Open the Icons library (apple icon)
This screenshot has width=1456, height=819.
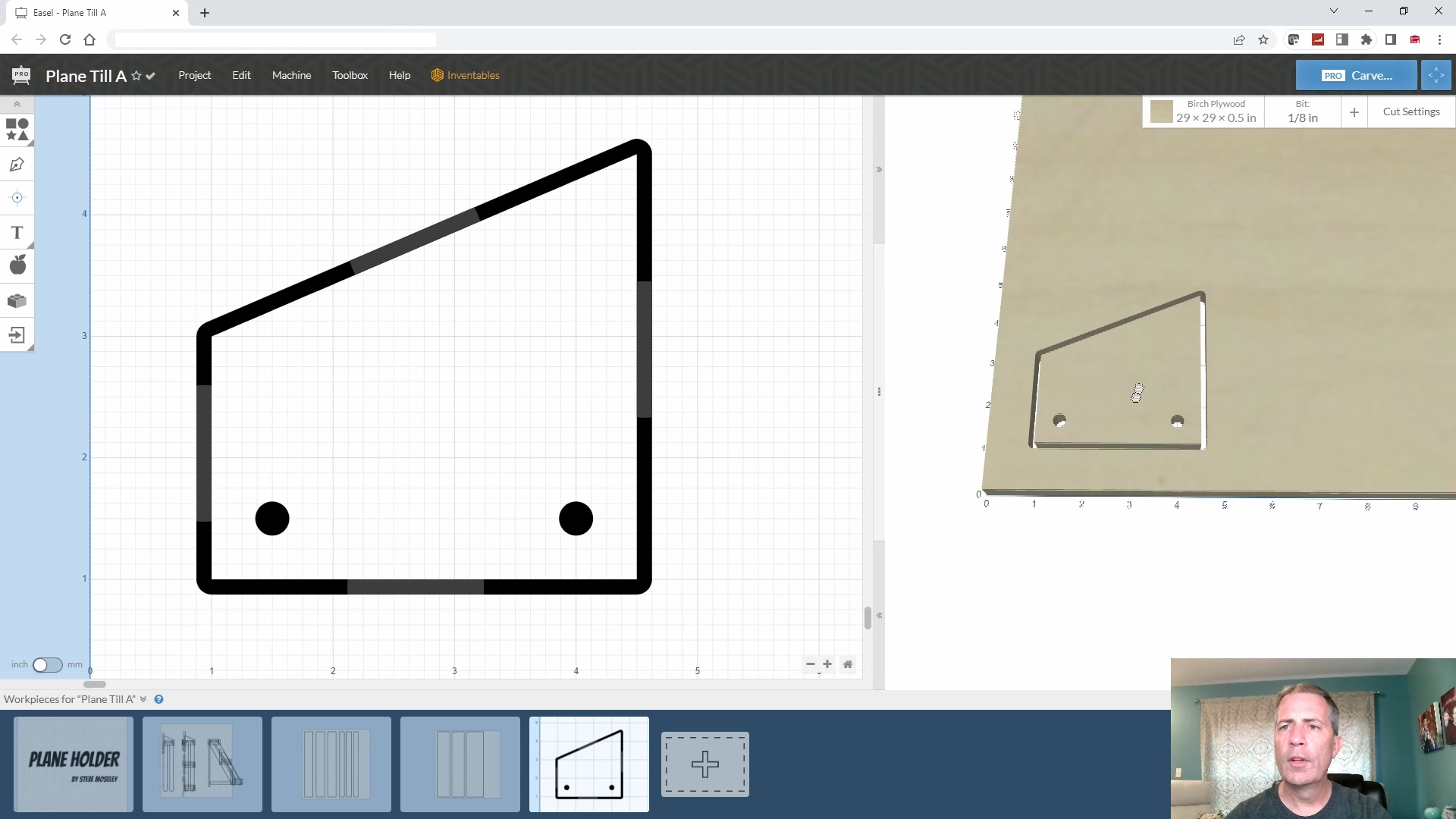pos(17,265)
